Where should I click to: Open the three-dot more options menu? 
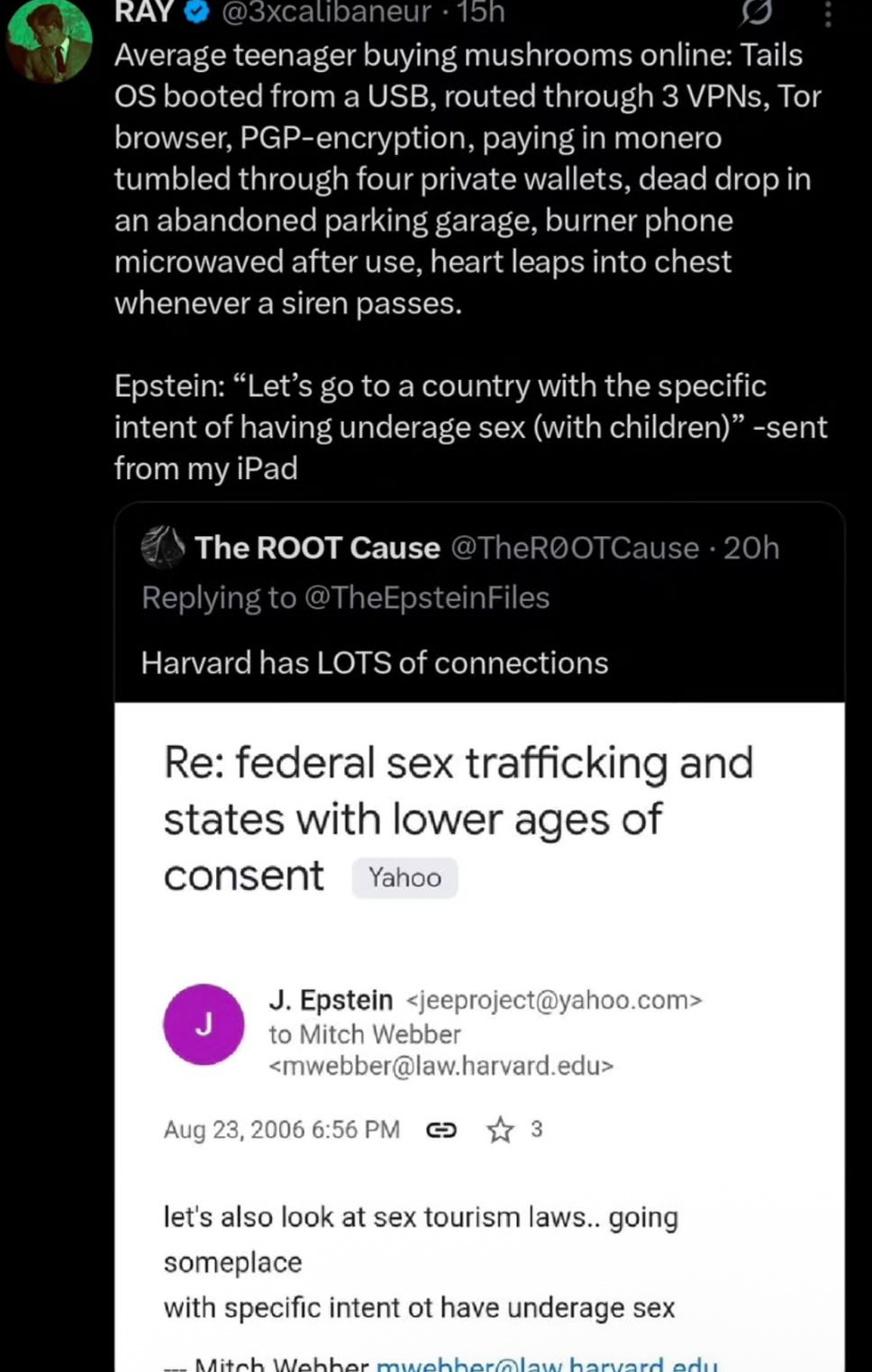(828, 14)
